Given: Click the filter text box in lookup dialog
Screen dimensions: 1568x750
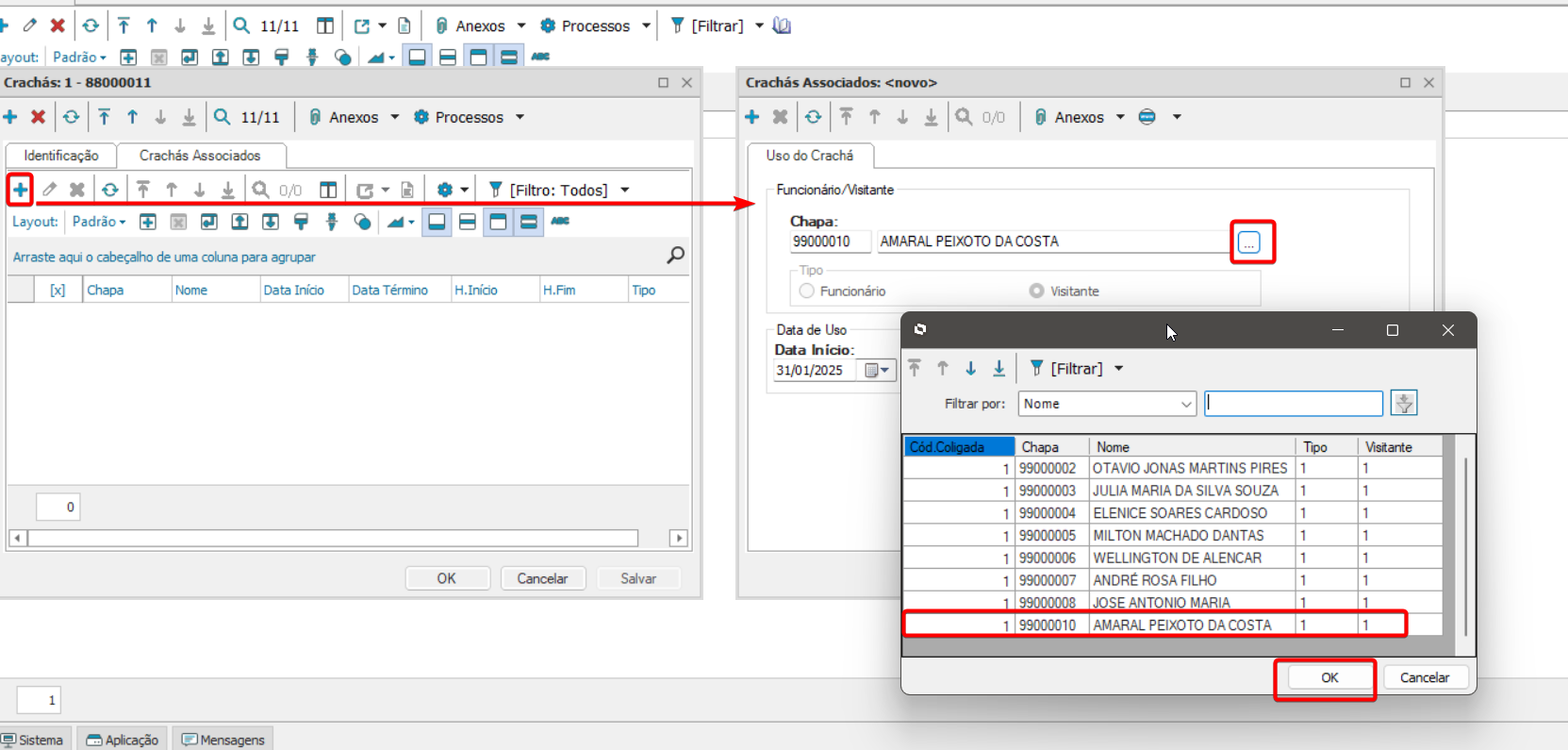Looking at the screenshot, I should (x=1294, y=403).
